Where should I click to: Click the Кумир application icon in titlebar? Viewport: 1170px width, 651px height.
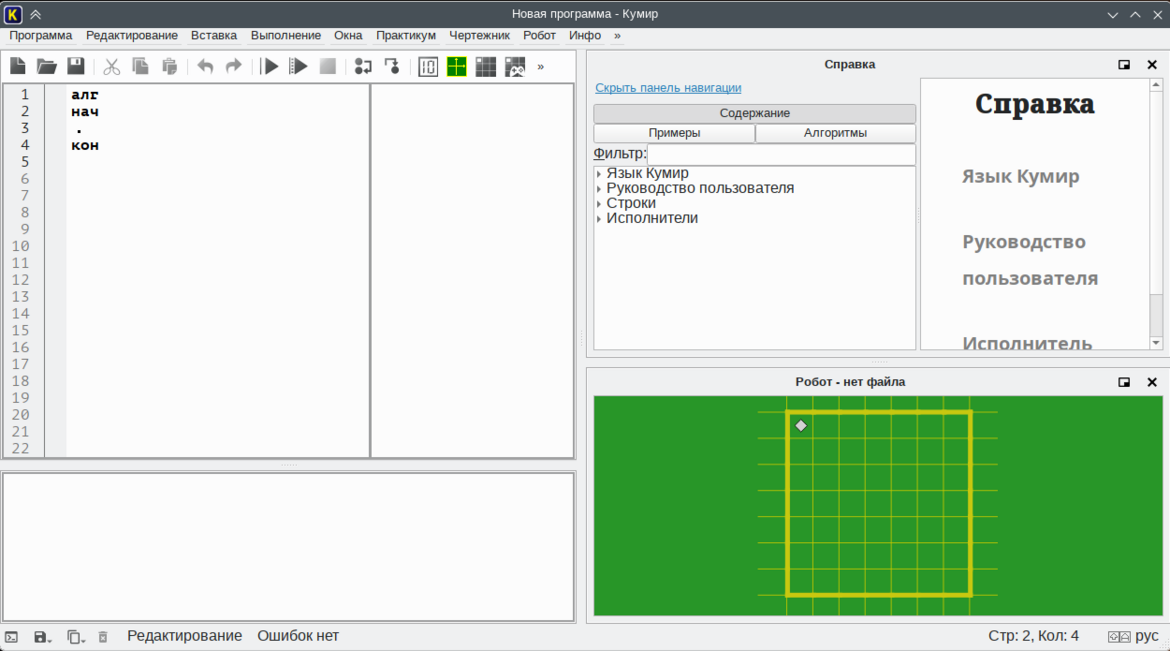(x=13, y=14)
